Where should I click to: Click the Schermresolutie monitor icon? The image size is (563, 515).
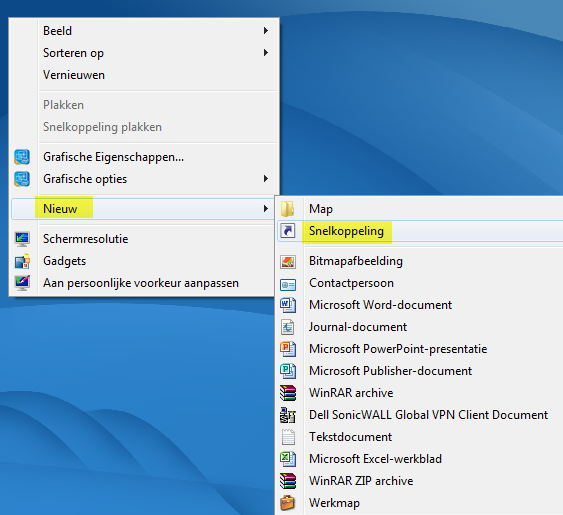(22, 239)
